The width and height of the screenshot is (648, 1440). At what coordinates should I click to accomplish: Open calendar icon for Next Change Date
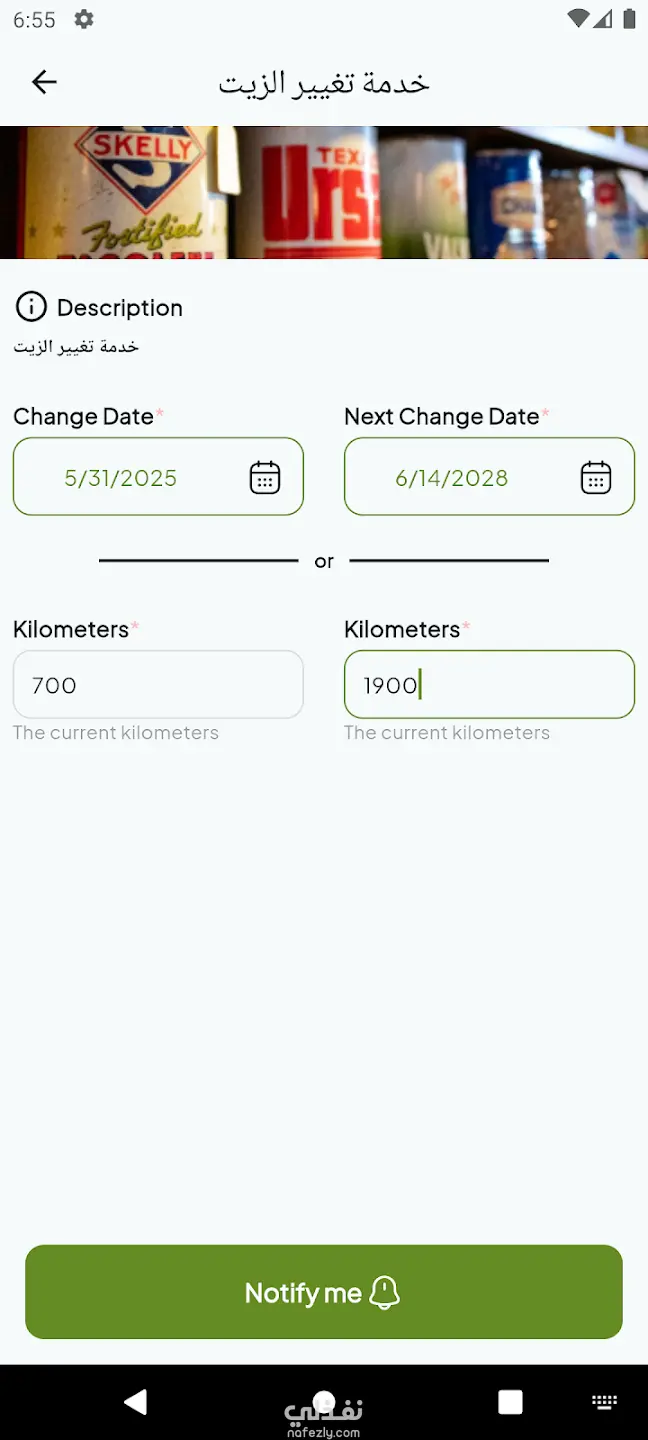click(596, 477)
